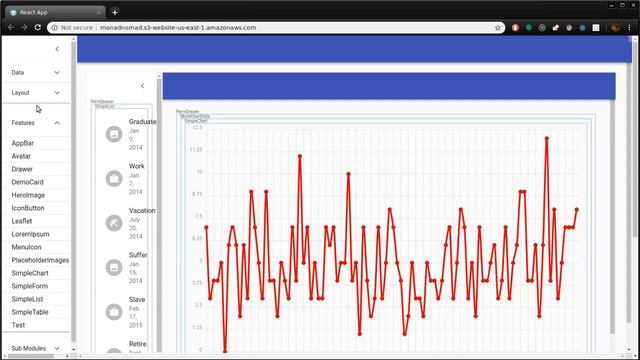
Task: Click the Suffer list item avatar icon
Action: point(114,267)
